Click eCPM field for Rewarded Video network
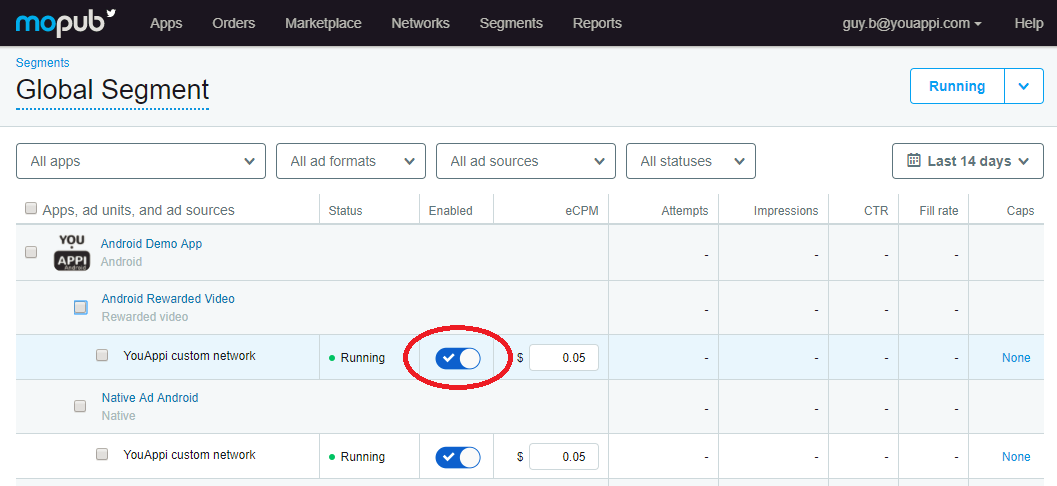 tap(563, 358)
